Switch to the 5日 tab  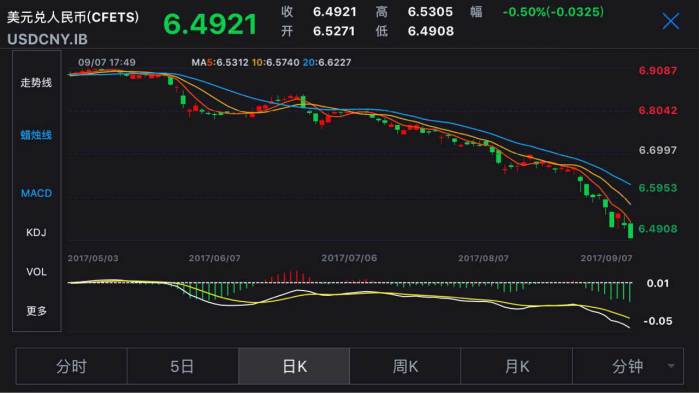tap(182, 366)
